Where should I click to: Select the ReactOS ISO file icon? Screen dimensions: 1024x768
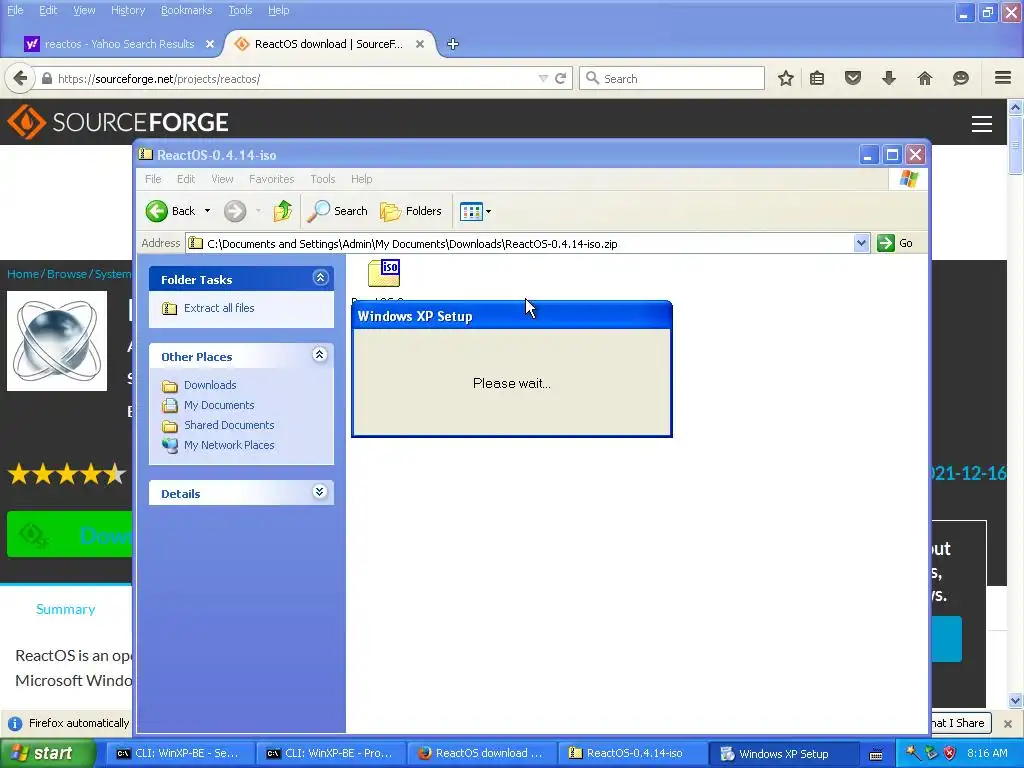pyautogui.click(x=384, y=273)
